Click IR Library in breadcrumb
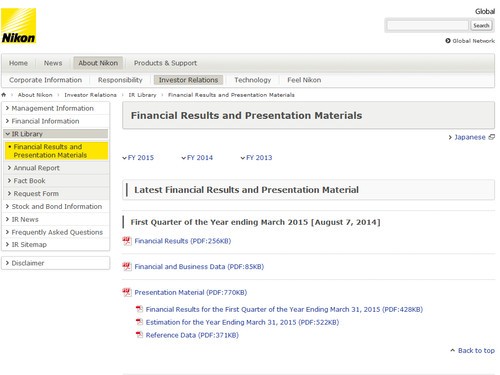Screen dimensions: 500x375 tap(142, 95)
